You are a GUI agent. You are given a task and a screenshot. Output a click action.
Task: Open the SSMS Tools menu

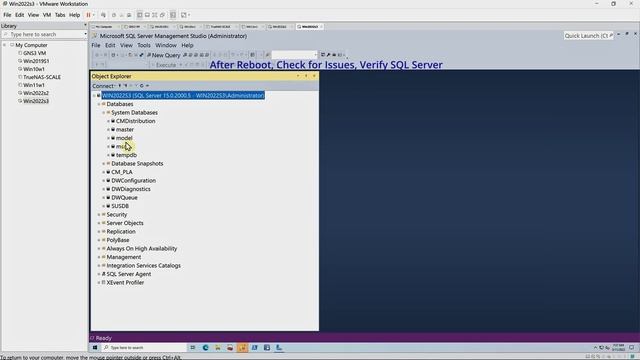144,45
